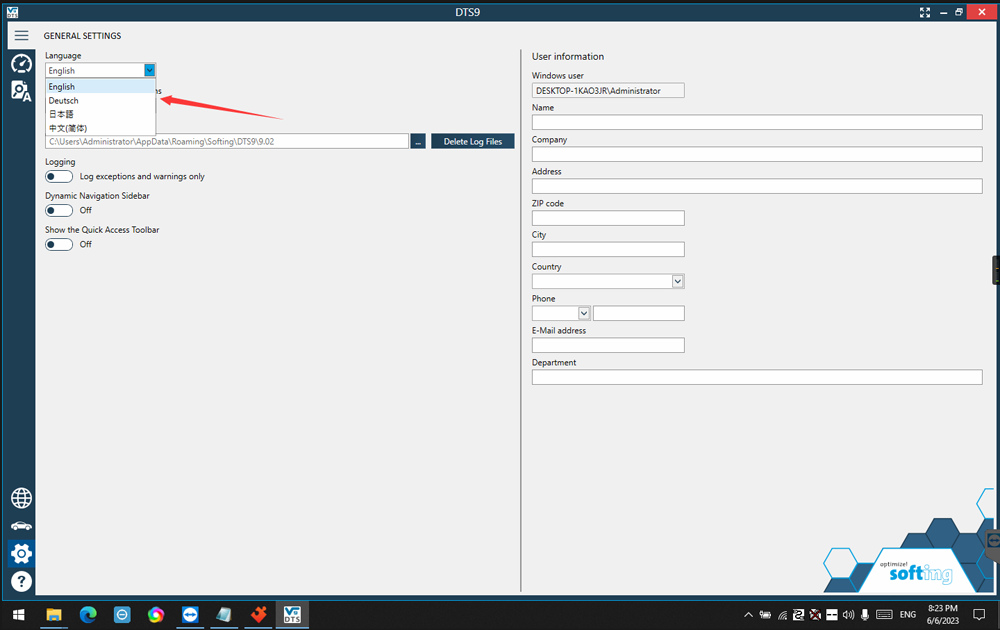Toggle the Logging exceptions and warnings switch
The height and width of the screenshot is (630, 1000).
(x=59, y=177)
